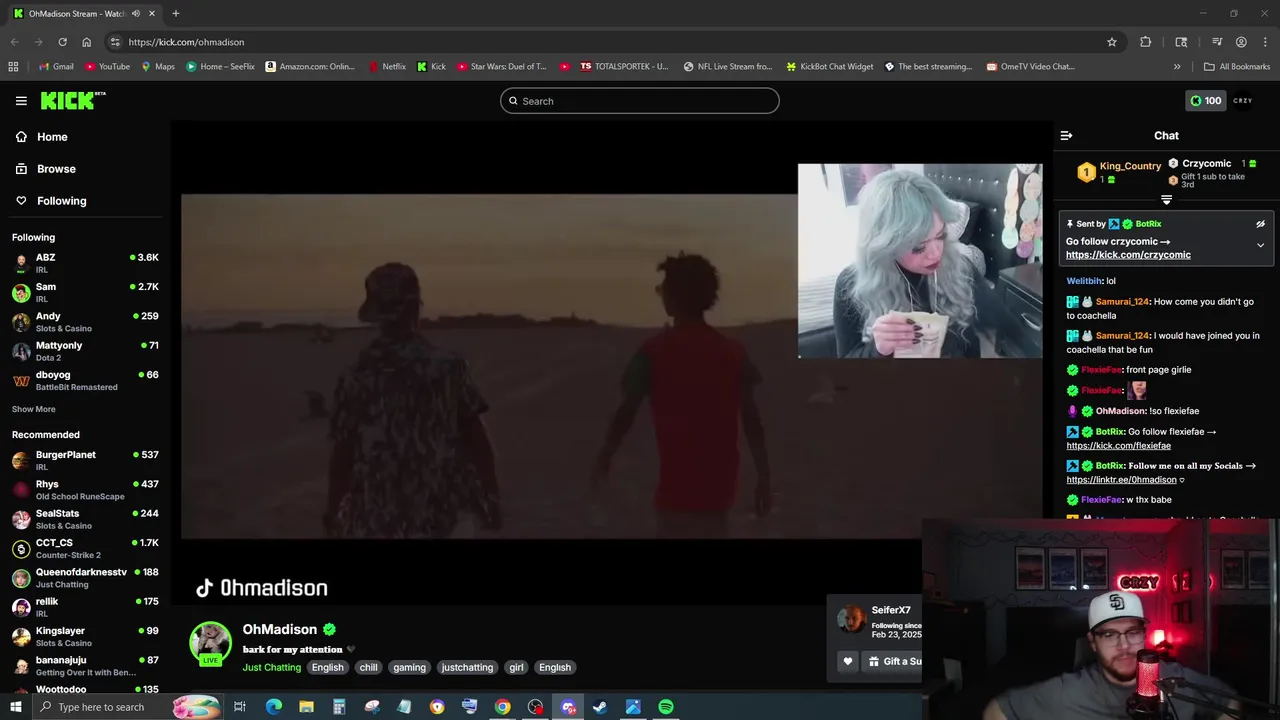Open Mattyonly Dota 2 channel

click(x=85, y=351)
